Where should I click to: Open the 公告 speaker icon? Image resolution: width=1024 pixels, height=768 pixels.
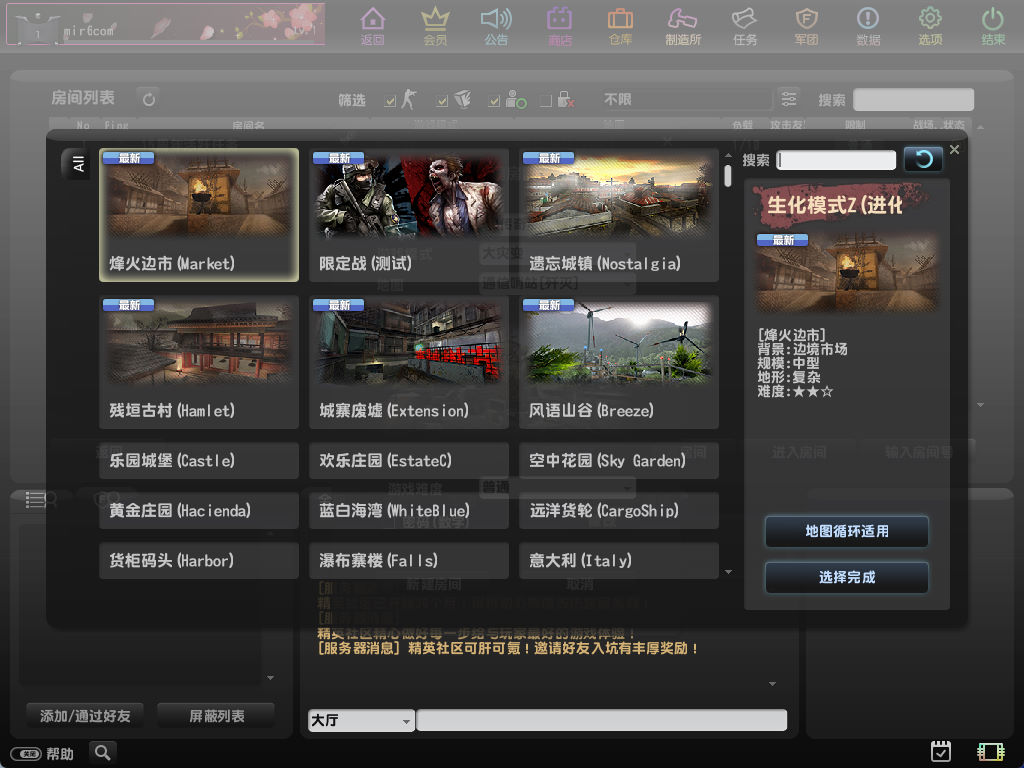click(496, 26)
